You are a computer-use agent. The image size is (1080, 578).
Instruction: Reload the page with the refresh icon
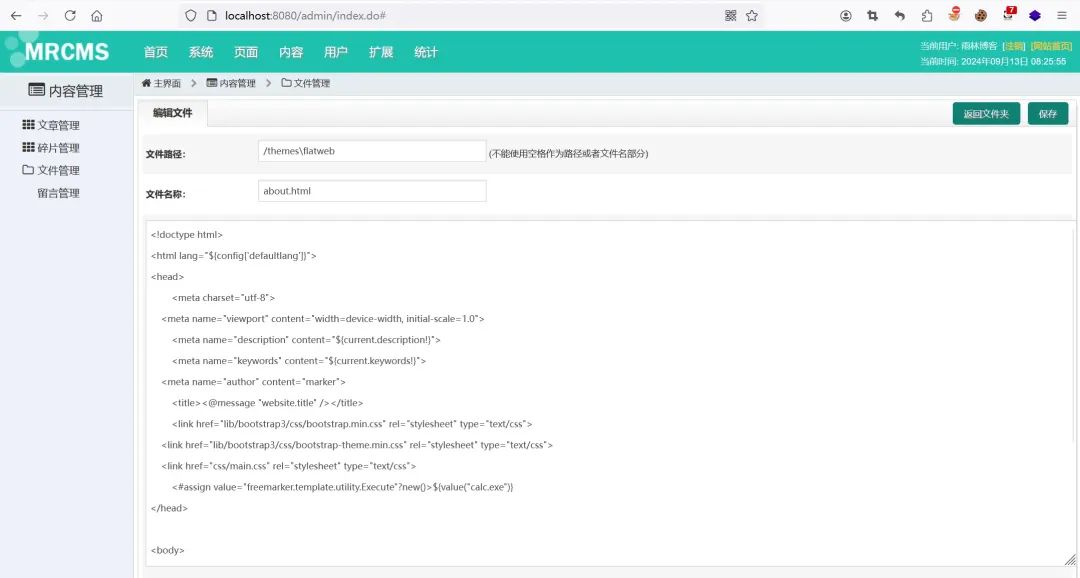click(x=70, y=15)
